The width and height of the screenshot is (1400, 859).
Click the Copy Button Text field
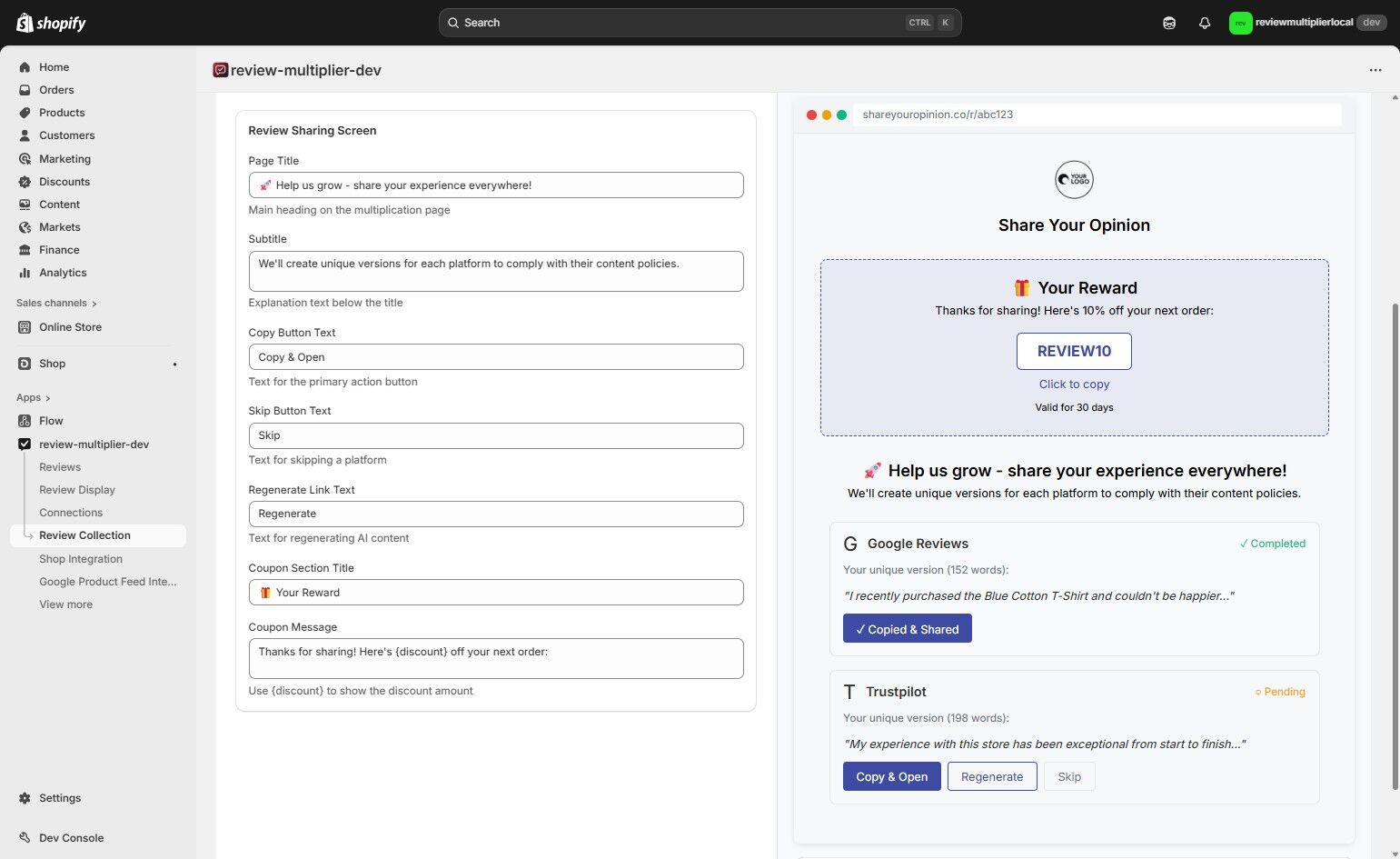(496, 357)
